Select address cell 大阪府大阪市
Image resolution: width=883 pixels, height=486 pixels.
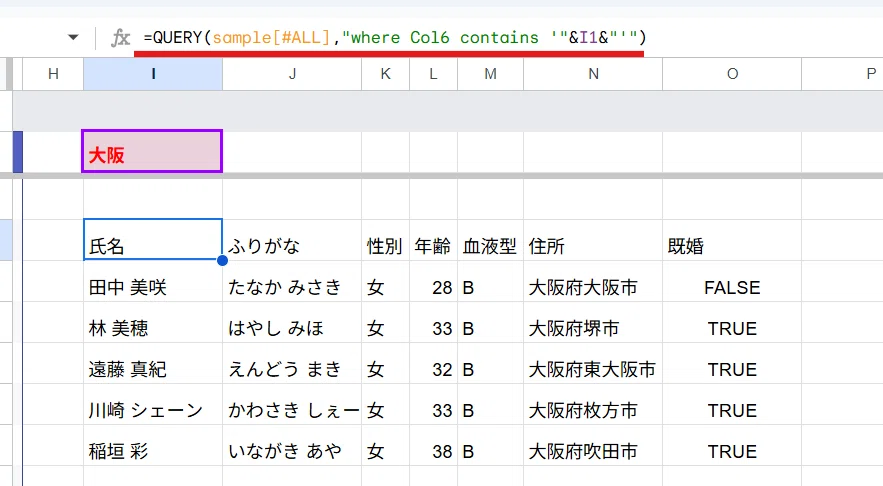pyautogui.click(x=593, y=281)
